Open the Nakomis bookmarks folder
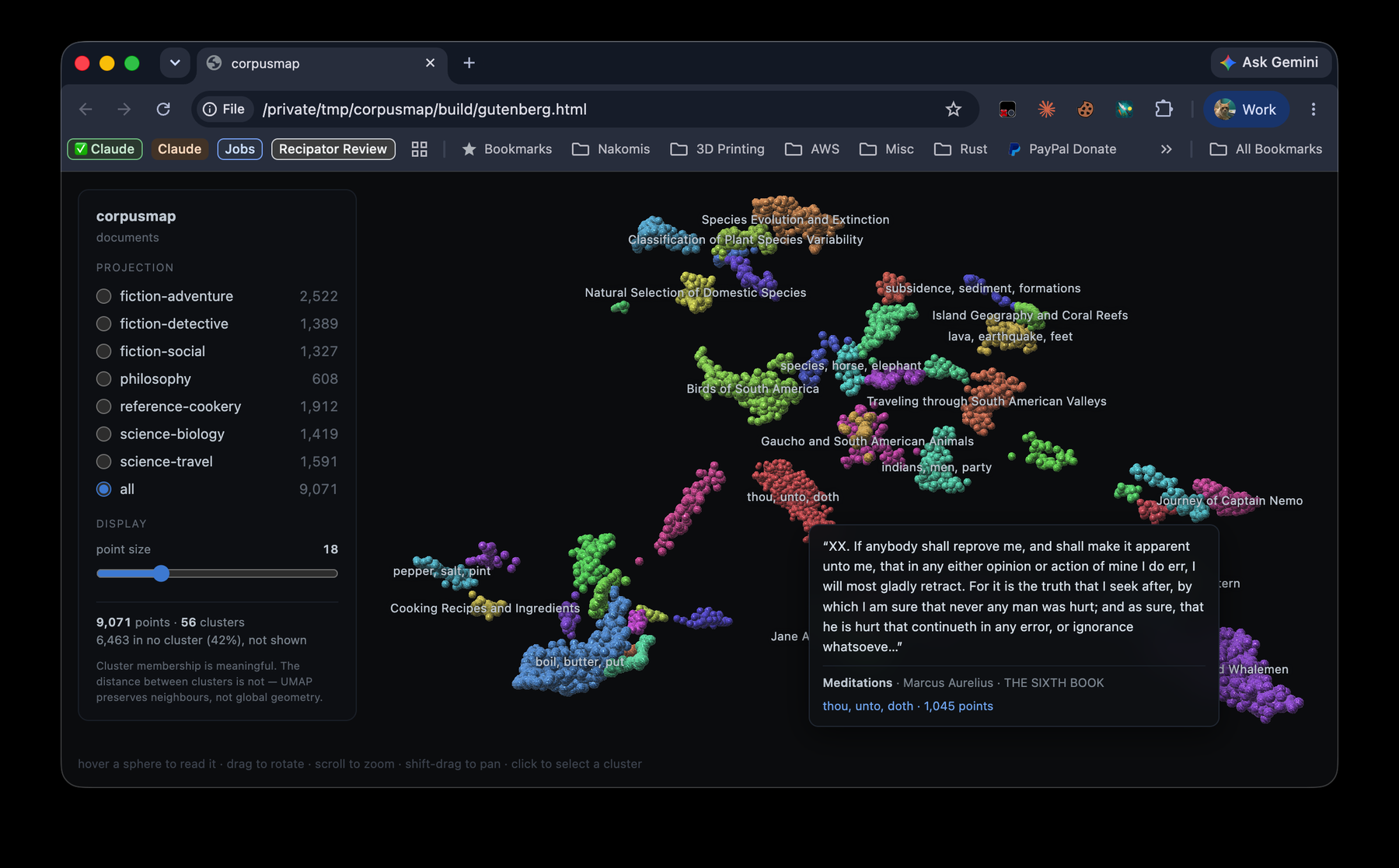 tap(611, 149)
